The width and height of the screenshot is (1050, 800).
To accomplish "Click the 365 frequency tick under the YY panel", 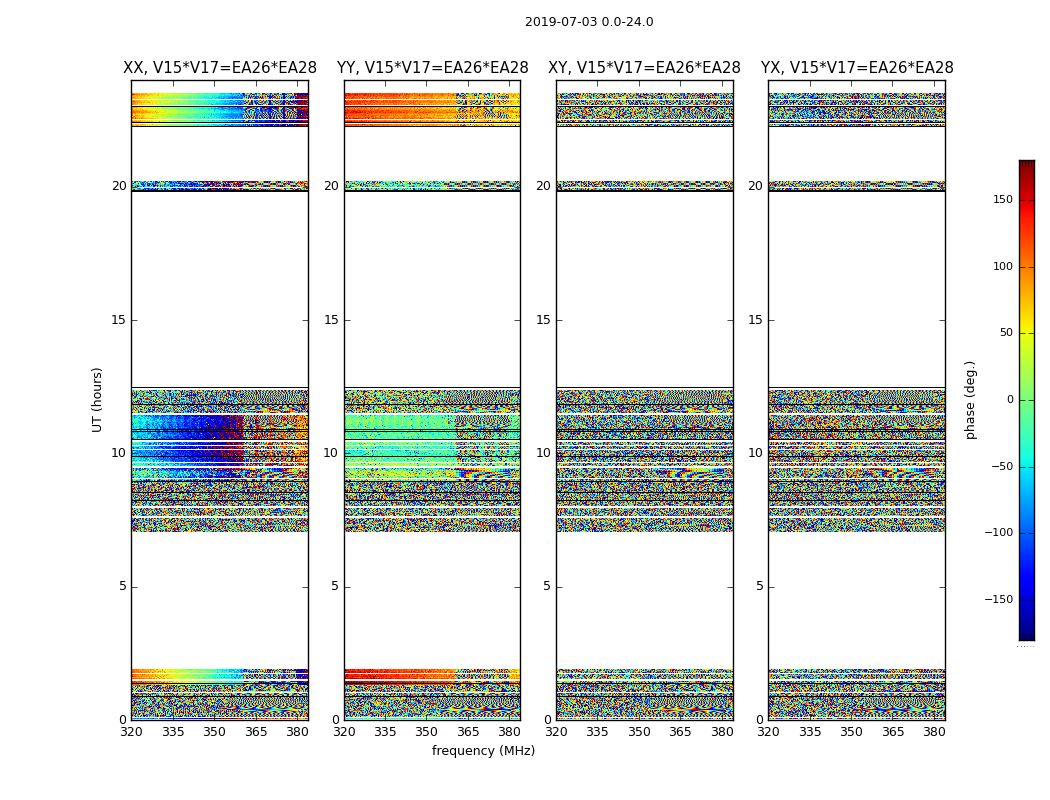I will point(468,732).
